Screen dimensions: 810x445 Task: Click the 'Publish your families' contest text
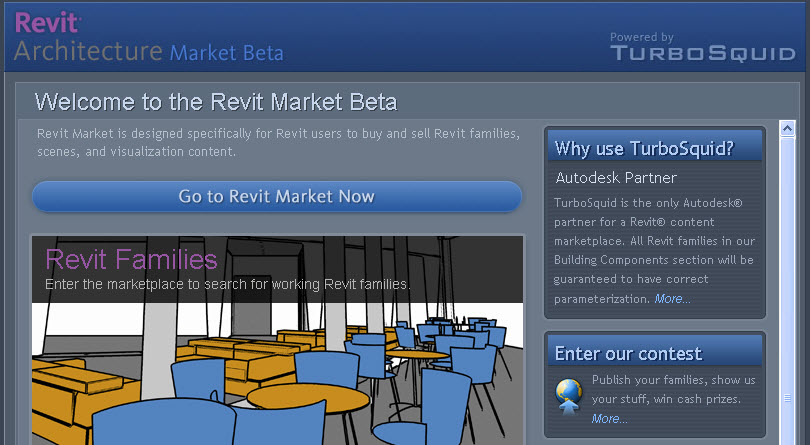pos(674,389)
